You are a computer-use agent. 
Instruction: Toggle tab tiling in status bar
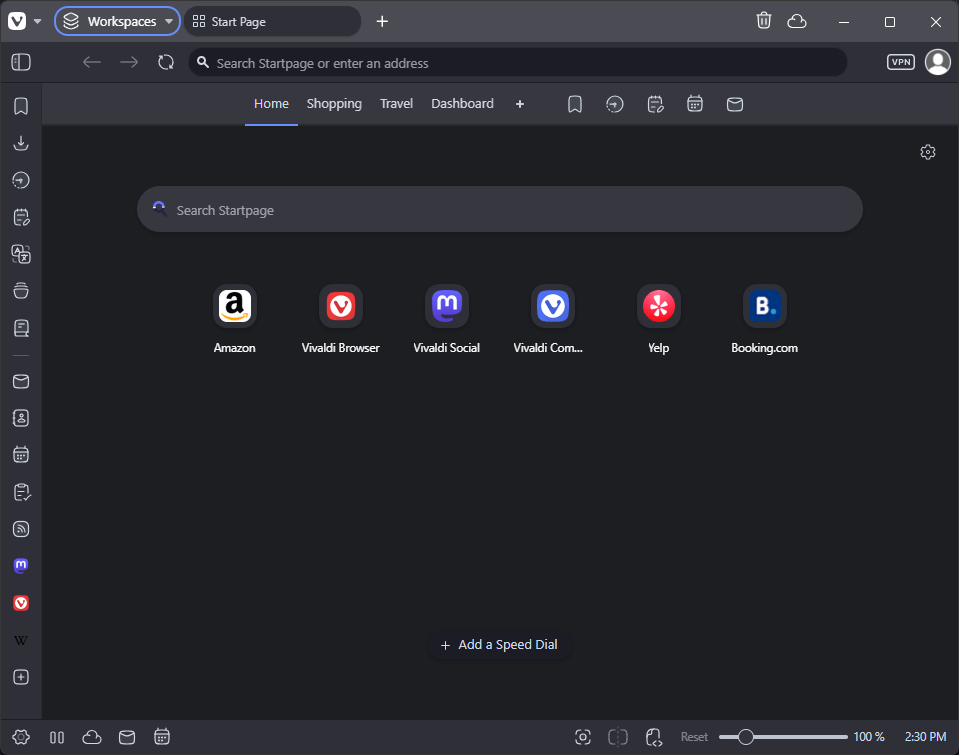(57, 737)
